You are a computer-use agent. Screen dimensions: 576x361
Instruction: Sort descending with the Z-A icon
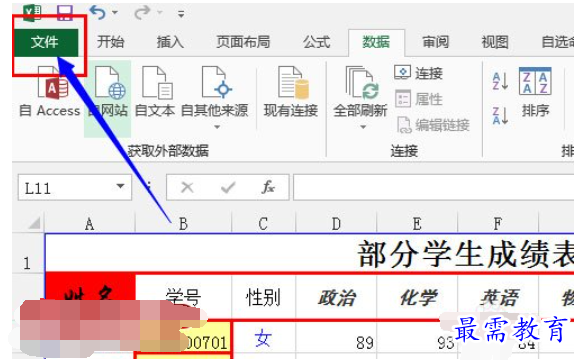(x=500, y=115)
